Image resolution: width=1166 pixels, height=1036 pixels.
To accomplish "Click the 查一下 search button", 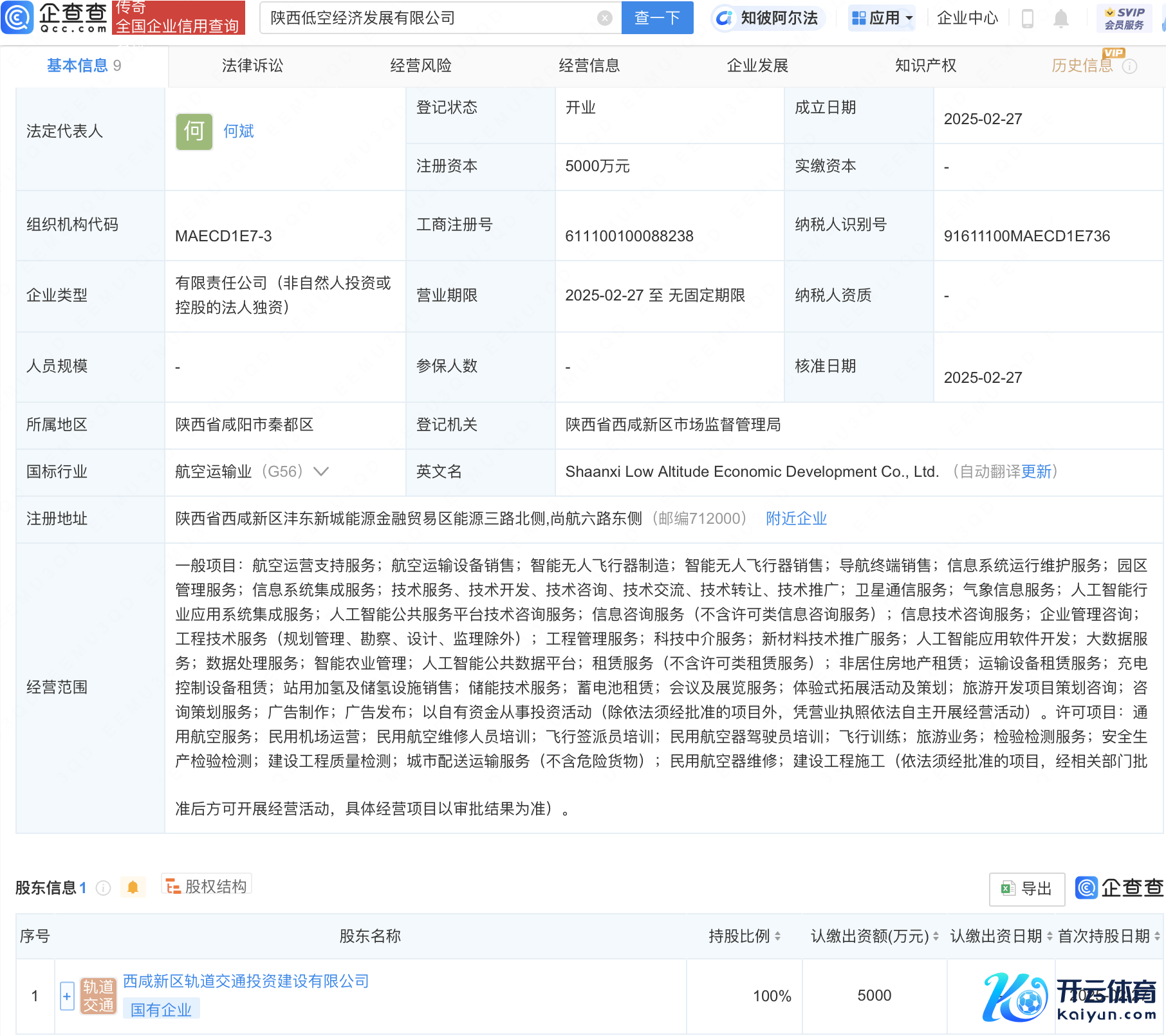I will pyautogui.click(x=657, y=18).
